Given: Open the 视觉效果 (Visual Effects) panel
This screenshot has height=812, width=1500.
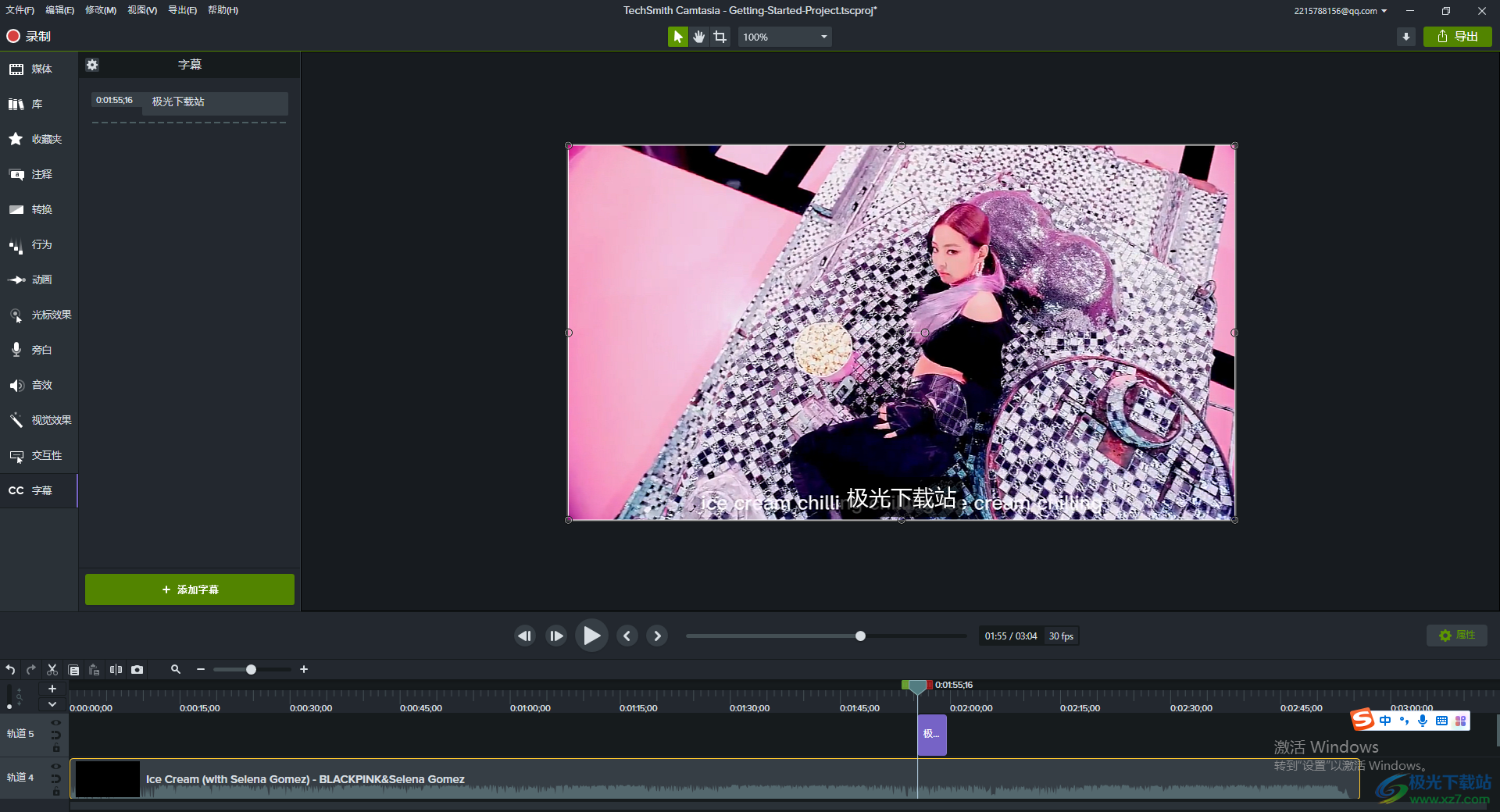Looking at the screenshot, I should pyautogui.click(x=39, y=421).
